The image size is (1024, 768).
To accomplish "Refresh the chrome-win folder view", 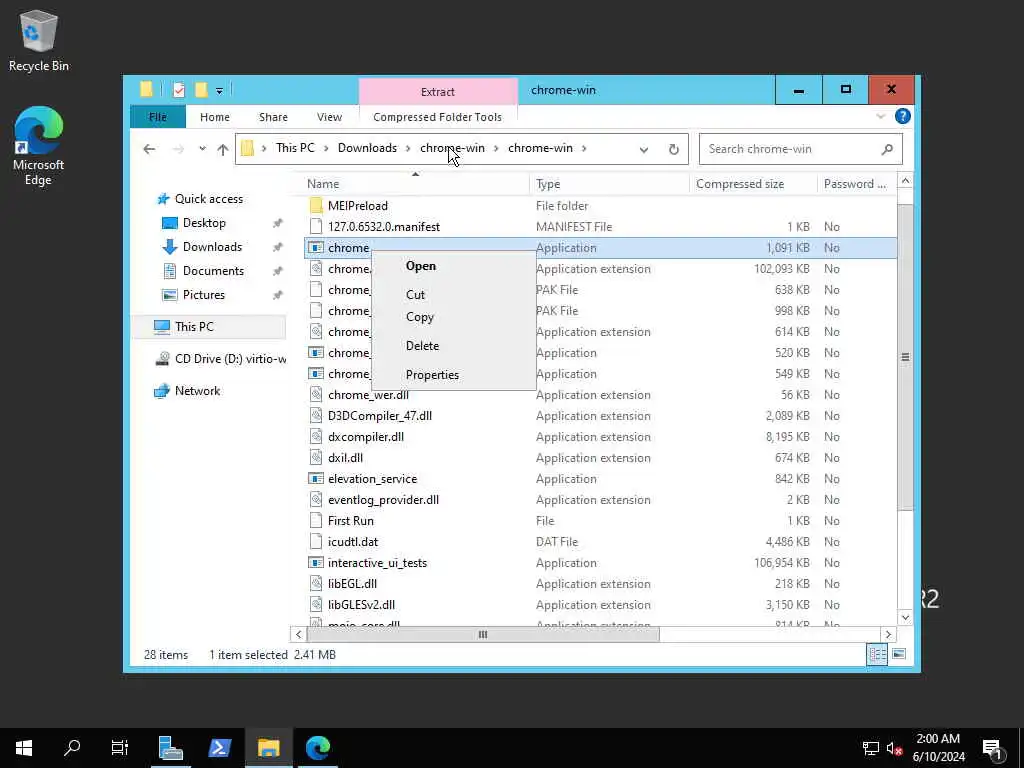I will [673, 149].
